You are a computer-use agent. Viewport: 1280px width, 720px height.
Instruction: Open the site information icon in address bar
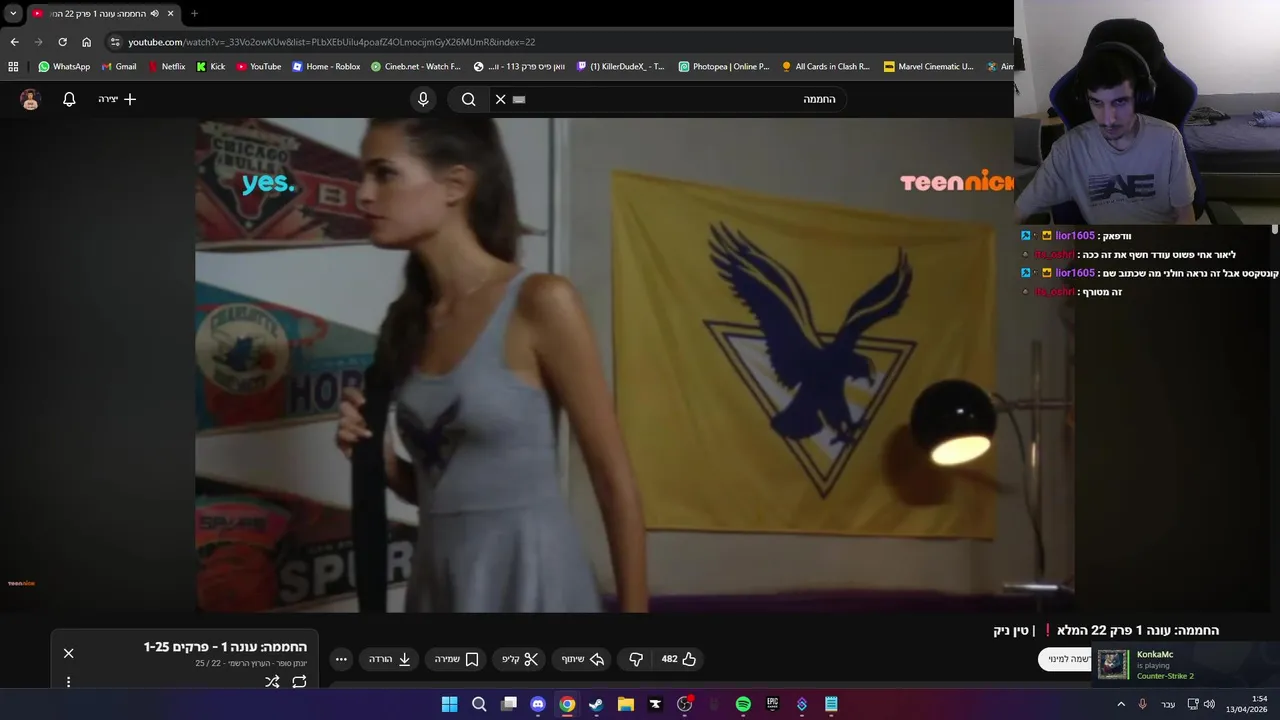tap(115, 42)
